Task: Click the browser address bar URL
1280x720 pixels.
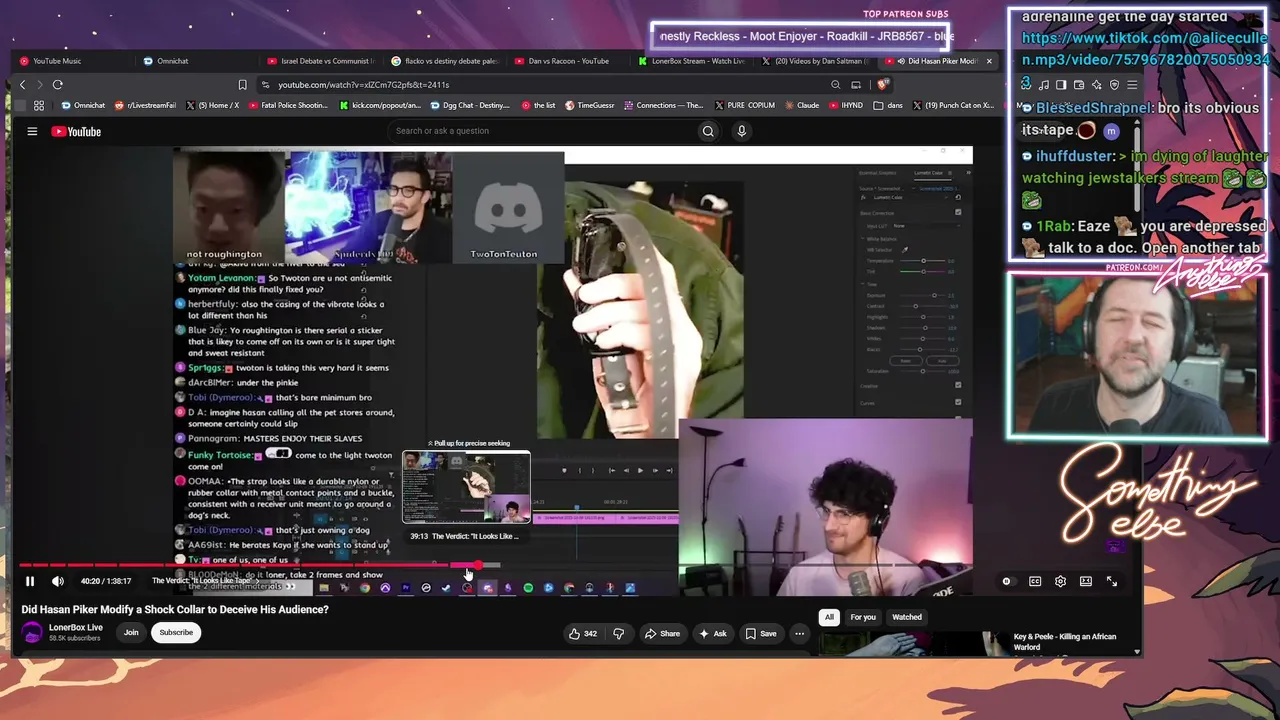Action: [x=364, y=85]
